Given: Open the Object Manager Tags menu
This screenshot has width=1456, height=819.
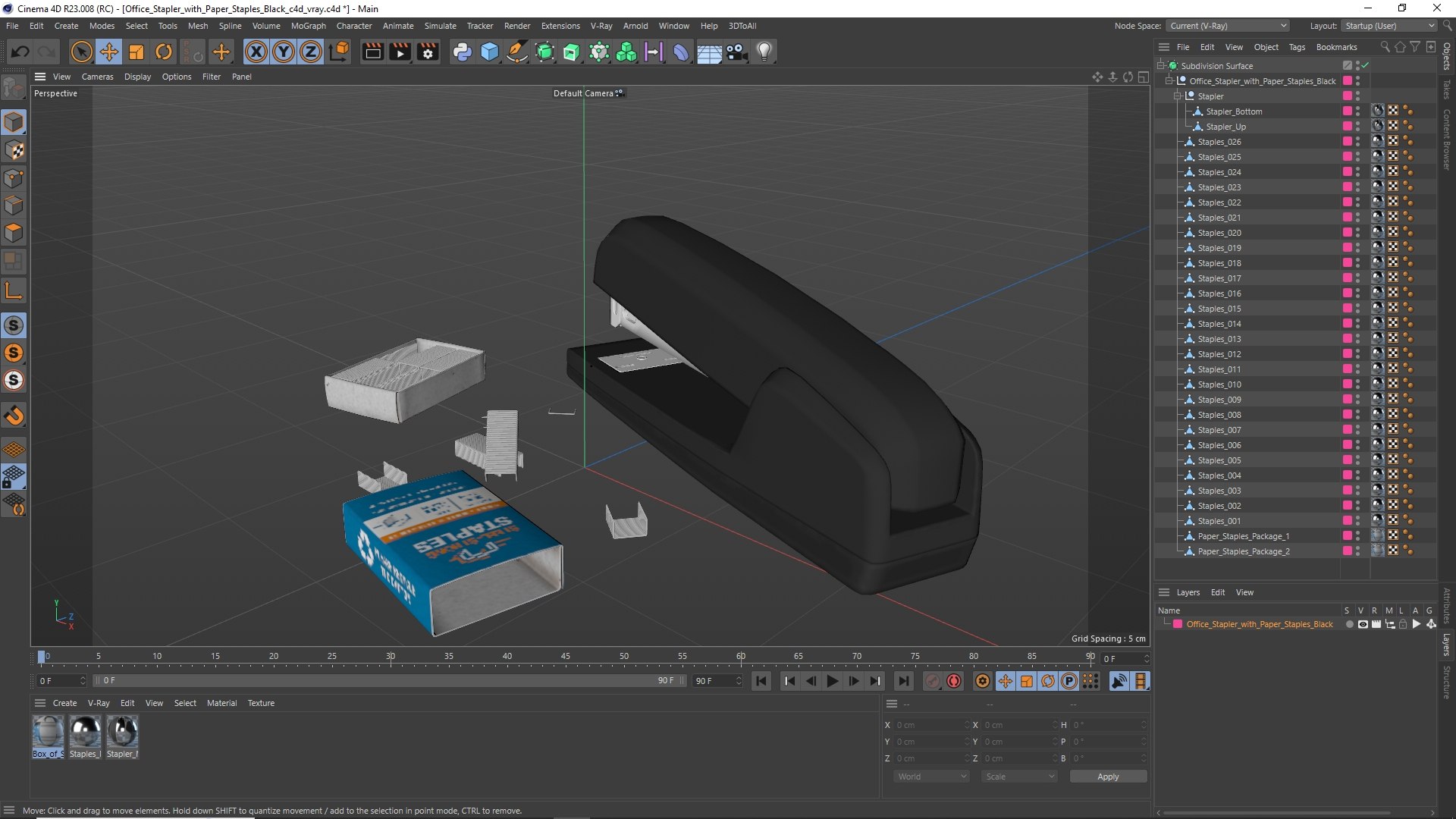Looking at the screenshot, I should point(1297,47).
